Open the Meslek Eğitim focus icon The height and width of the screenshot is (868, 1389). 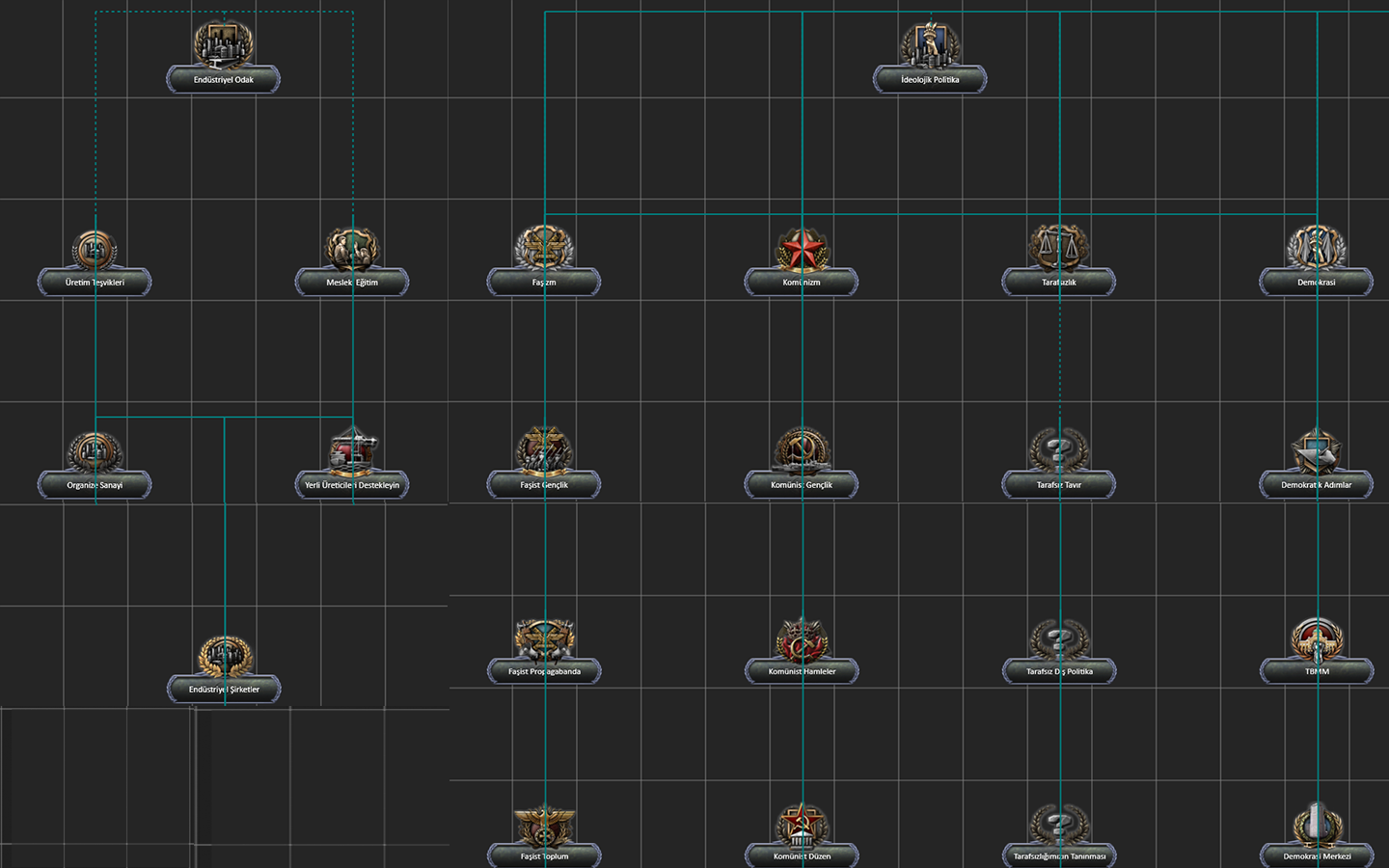[352, 248]
